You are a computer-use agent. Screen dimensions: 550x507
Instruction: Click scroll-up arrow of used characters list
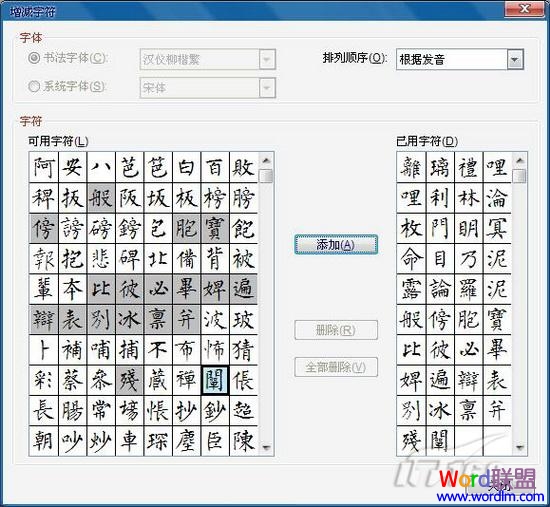520,161
